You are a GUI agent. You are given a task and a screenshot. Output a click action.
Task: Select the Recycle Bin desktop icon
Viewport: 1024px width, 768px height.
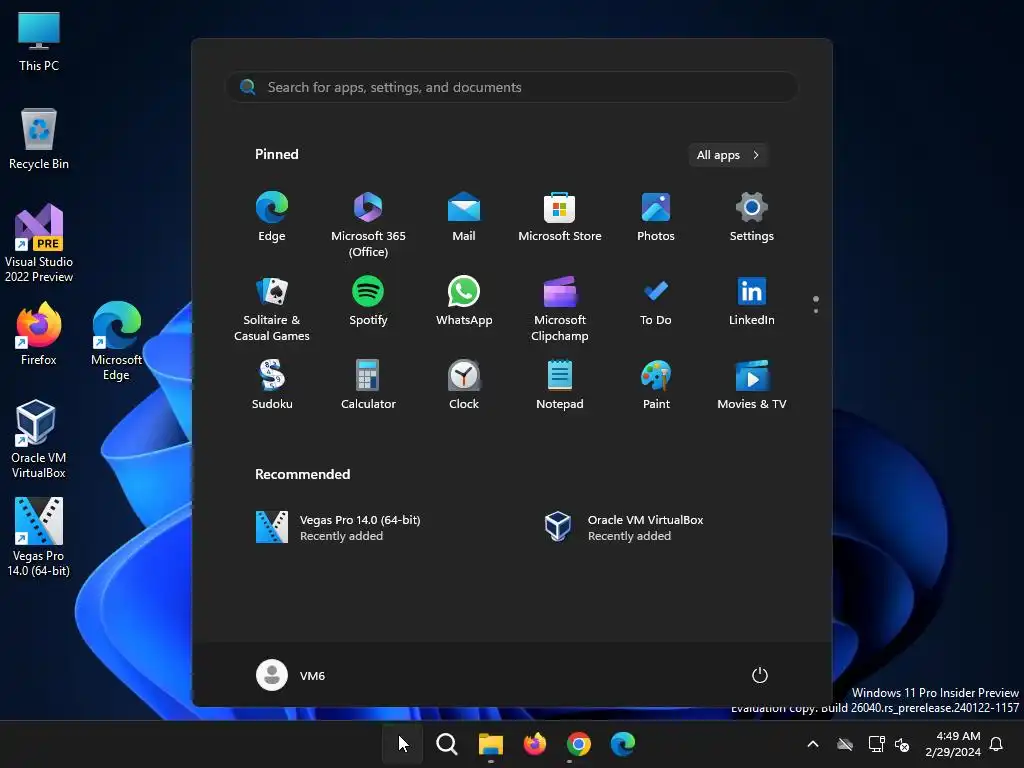click(39, 139)
